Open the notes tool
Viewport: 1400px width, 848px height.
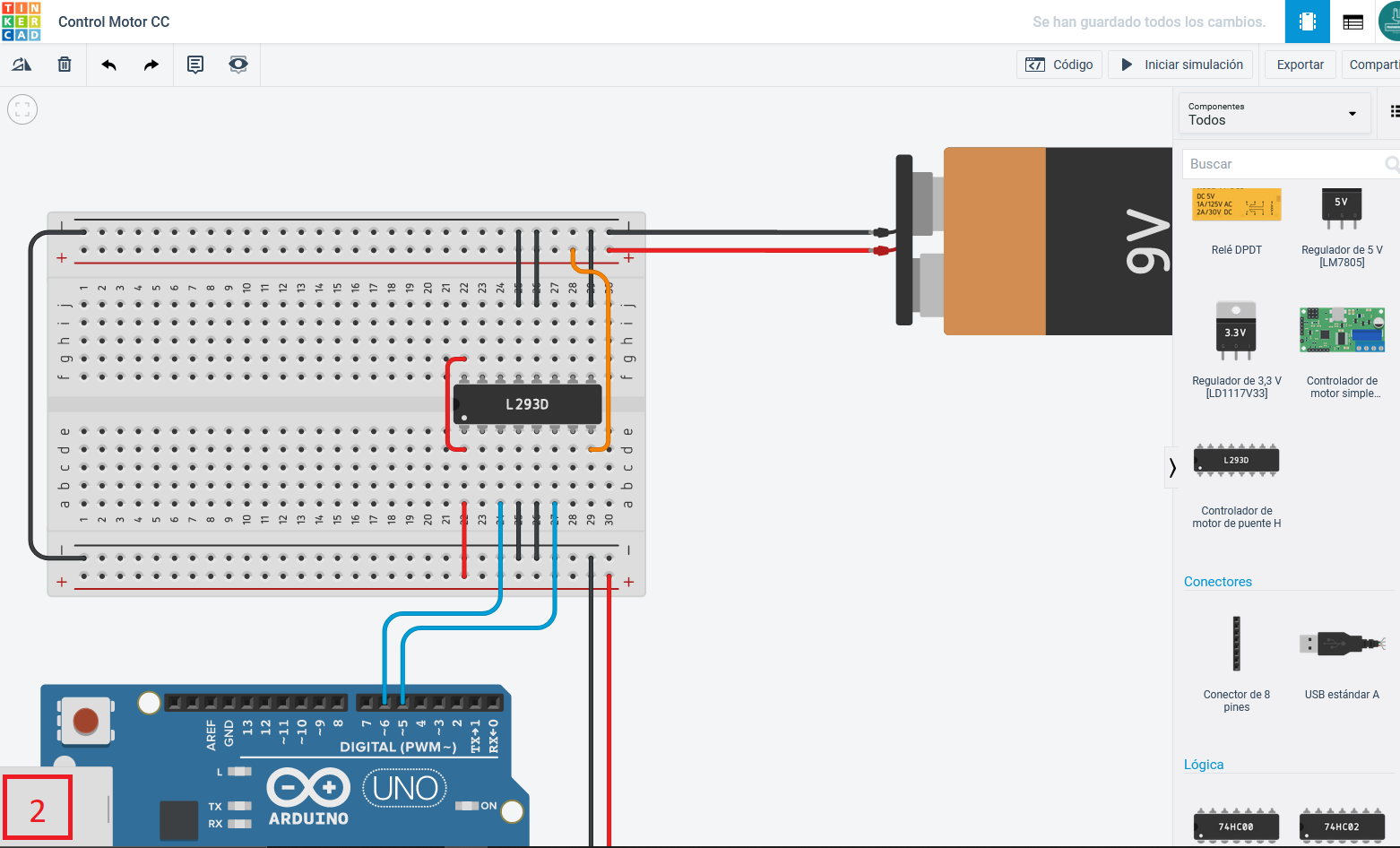tap(195, 65)
